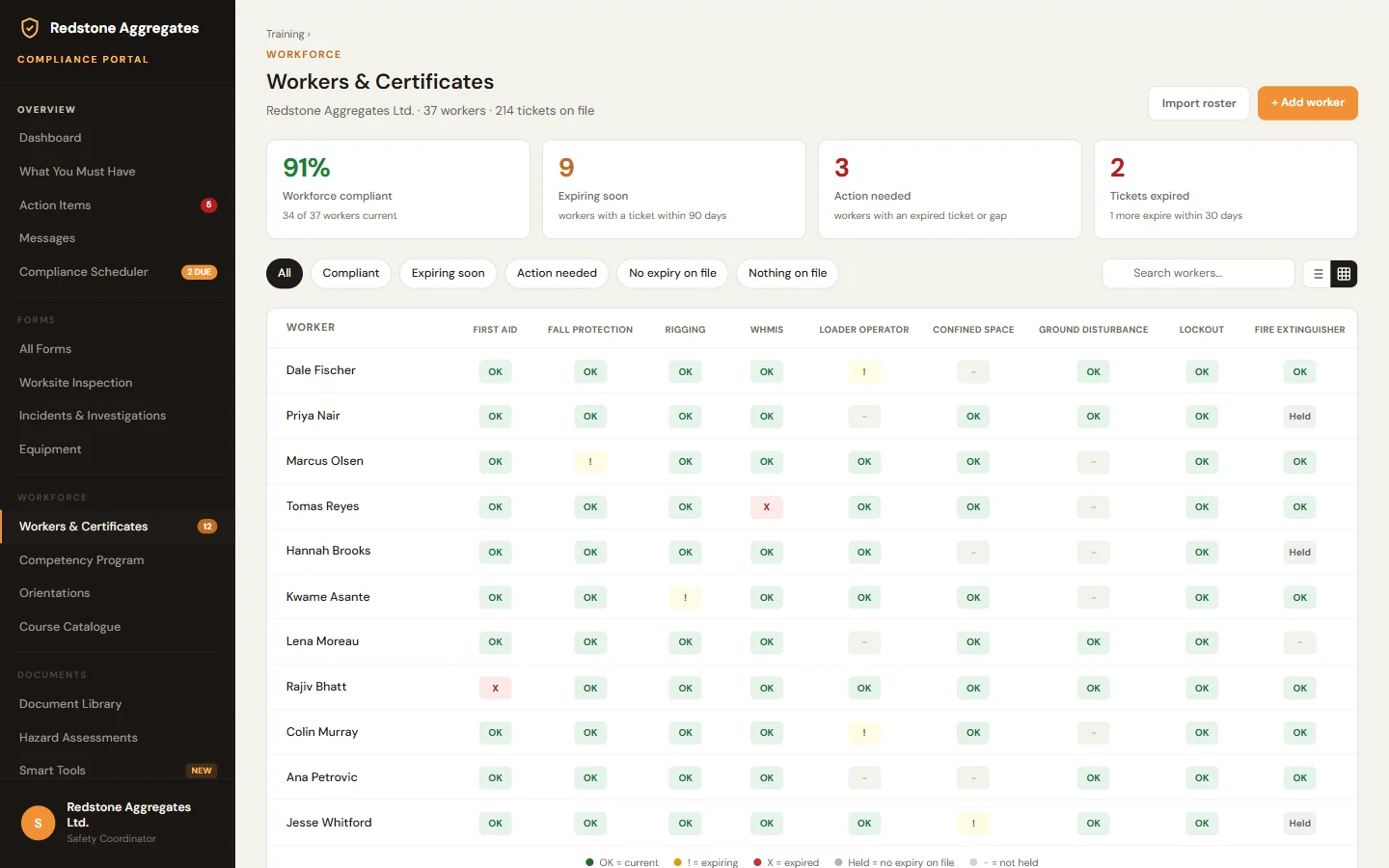Image resolution: width=1389 pixels, height=868 pixels.
Task: Open worker Kwame Asante
Action: [x=328, y=597]
